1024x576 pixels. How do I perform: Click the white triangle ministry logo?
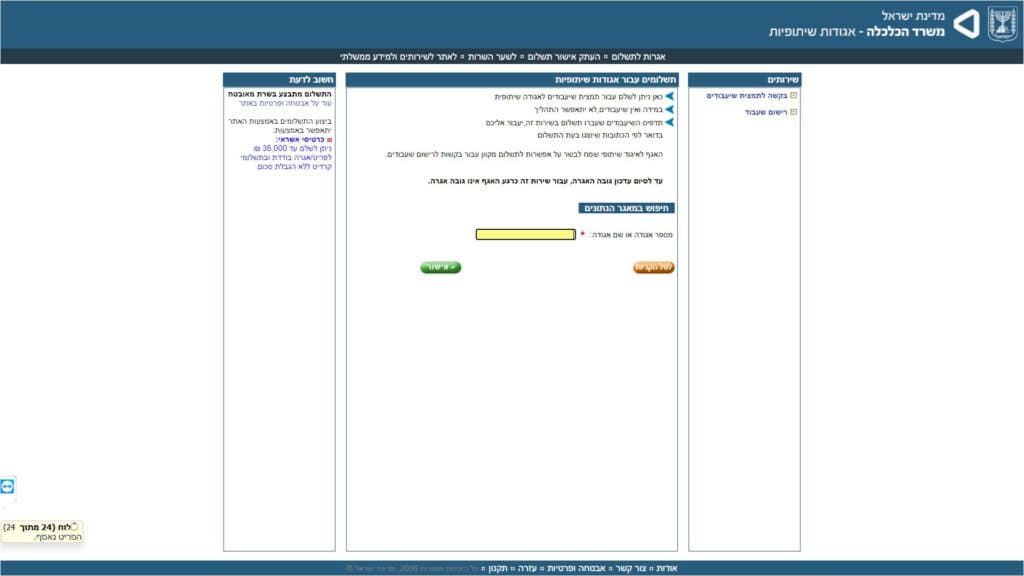pyautogui.click(x=965, y=24)
